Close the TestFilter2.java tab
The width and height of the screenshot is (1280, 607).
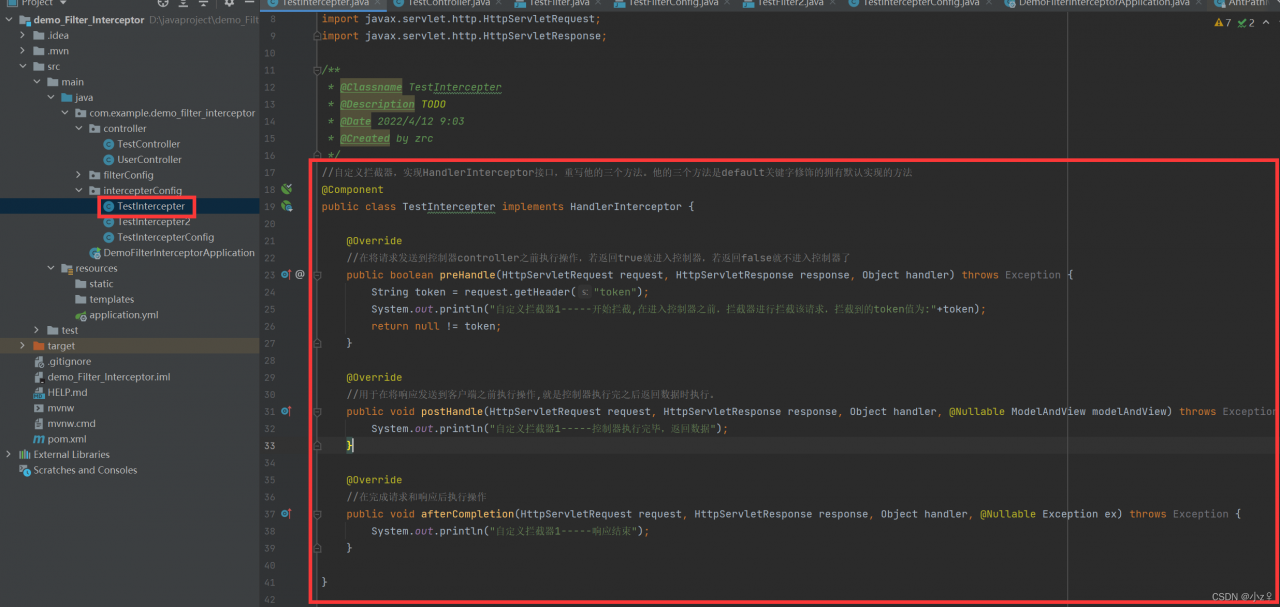pyautogui.click(x=833, y=3)
